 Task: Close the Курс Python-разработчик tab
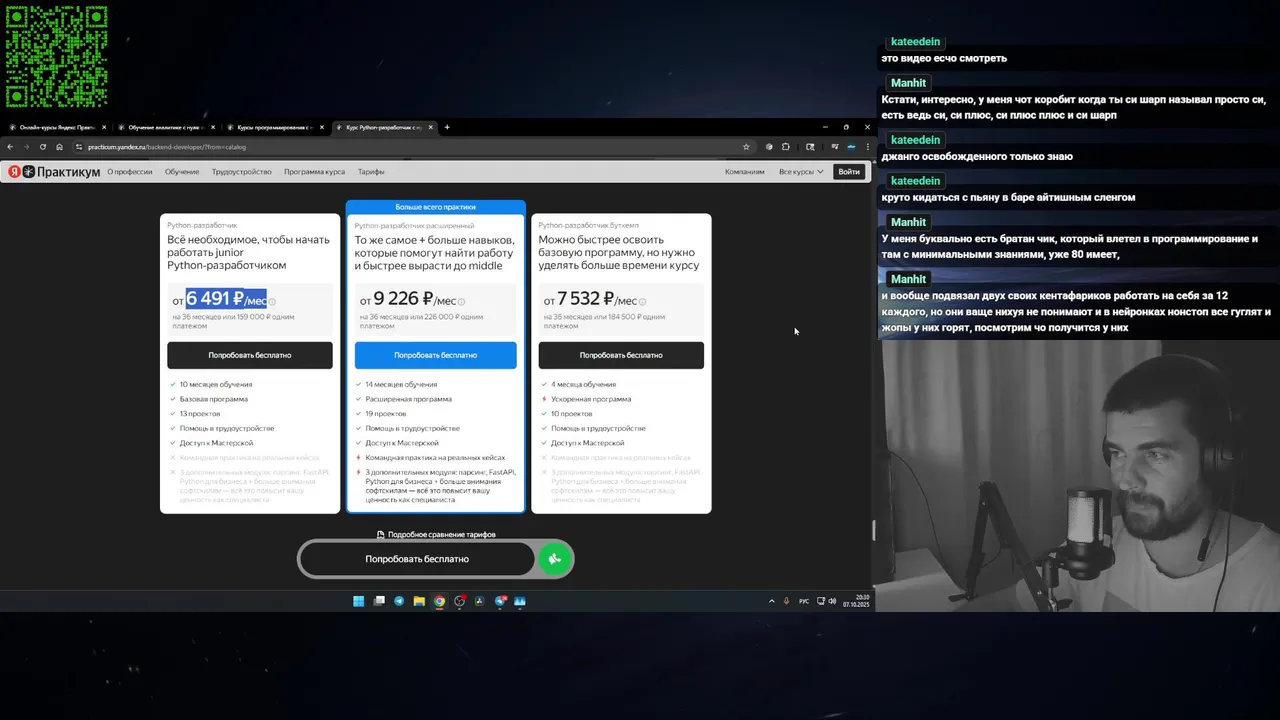pos(431,127)
